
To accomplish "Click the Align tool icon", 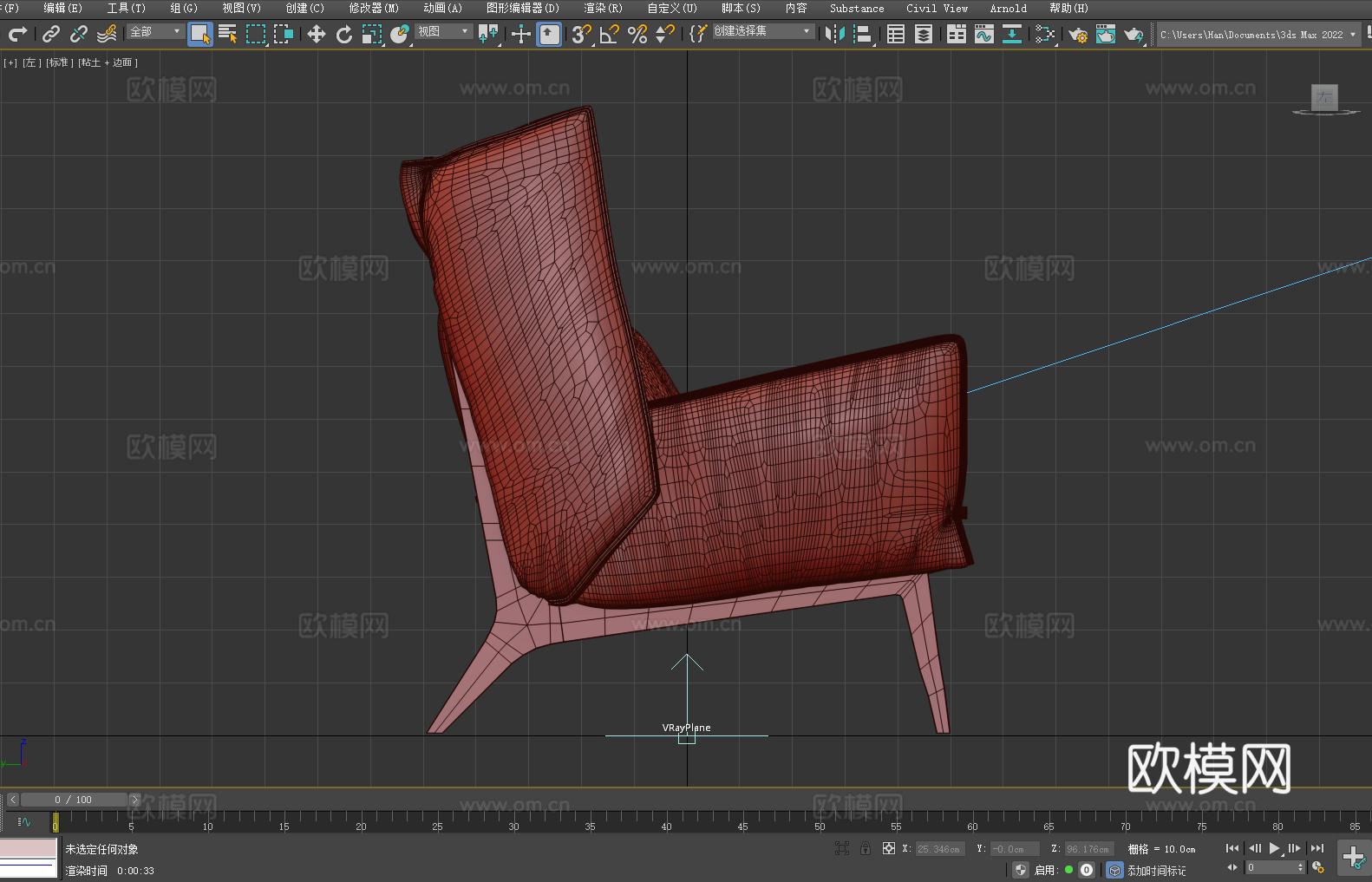I will point(863,34).
